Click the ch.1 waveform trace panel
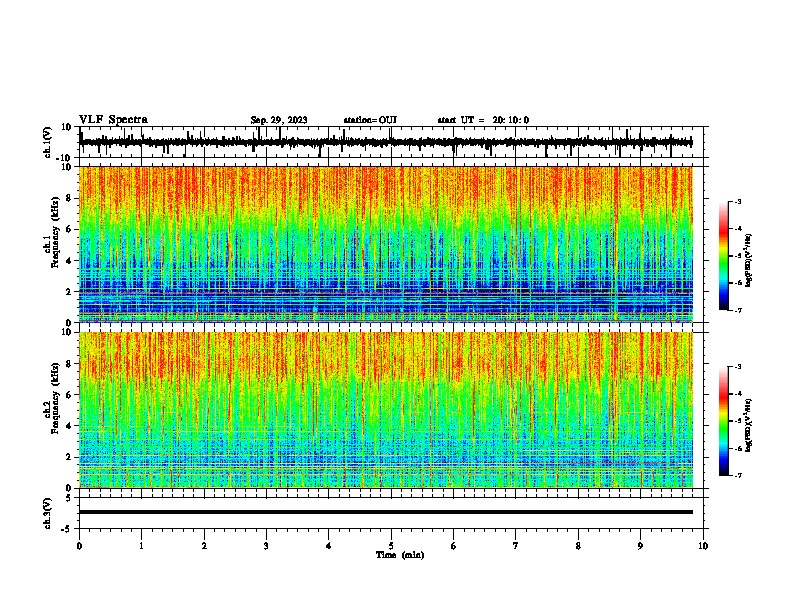Screen dimensions: 792x612 click(390, 142)
